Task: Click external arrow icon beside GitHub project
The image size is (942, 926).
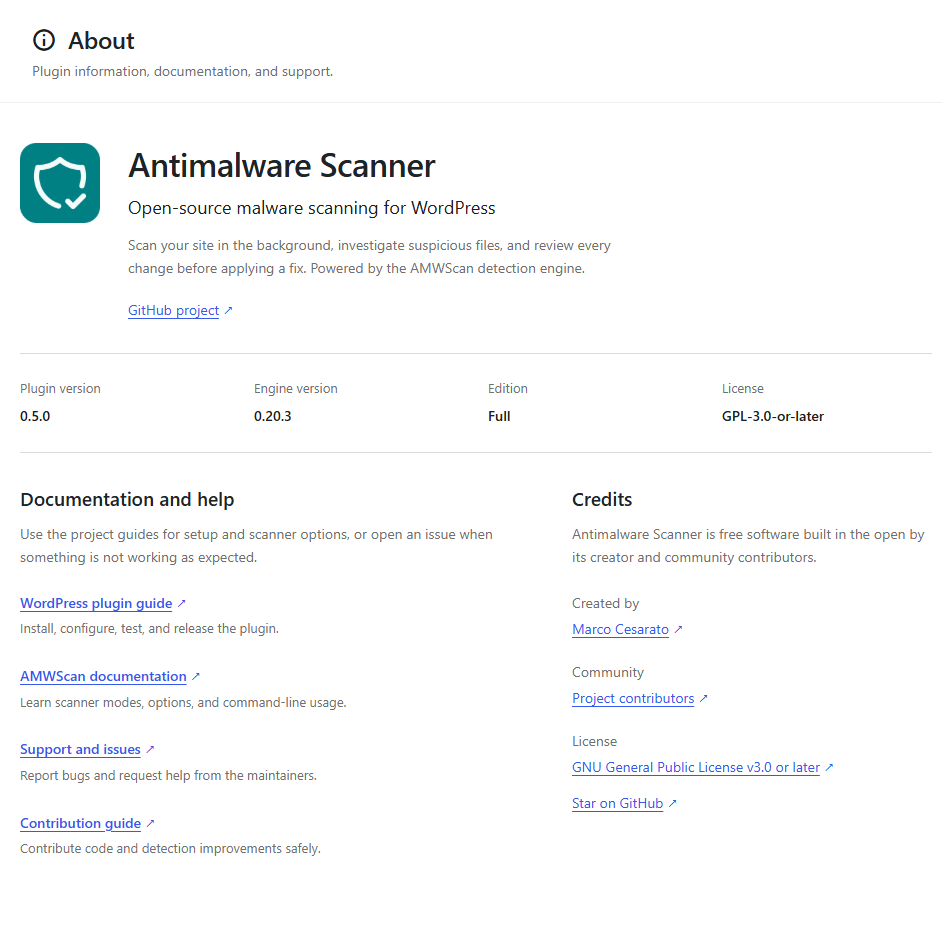Action: coord(228,310)
